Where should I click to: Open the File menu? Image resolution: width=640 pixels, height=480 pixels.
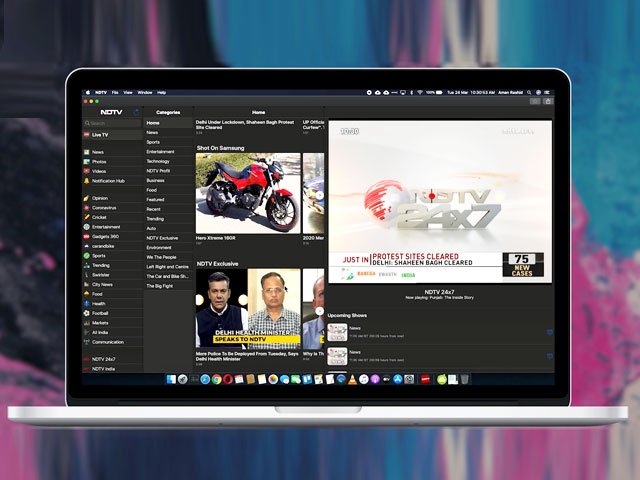coord(115,93)
